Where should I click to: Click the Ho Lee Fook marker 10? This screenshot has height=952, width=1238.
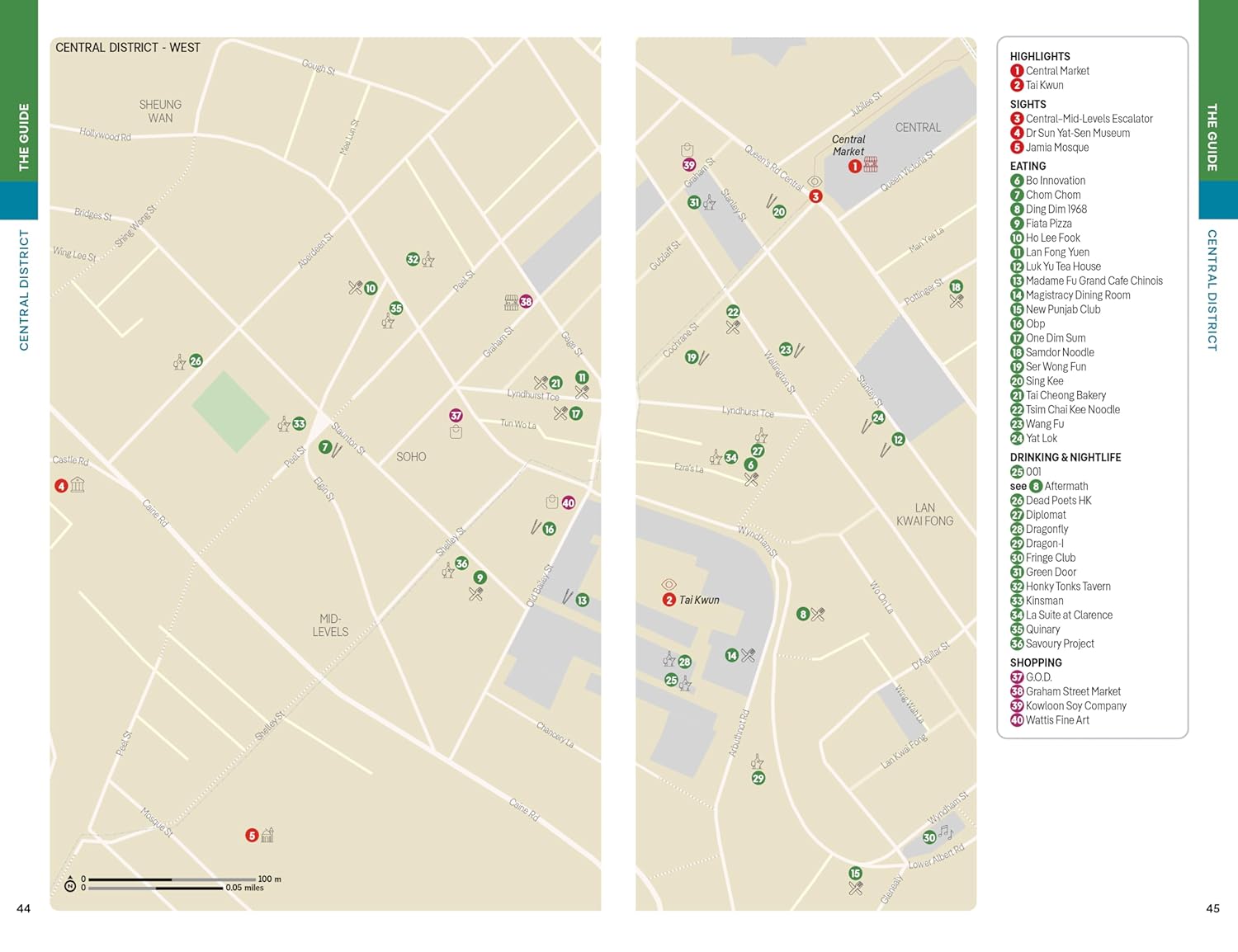pos(371,288)
